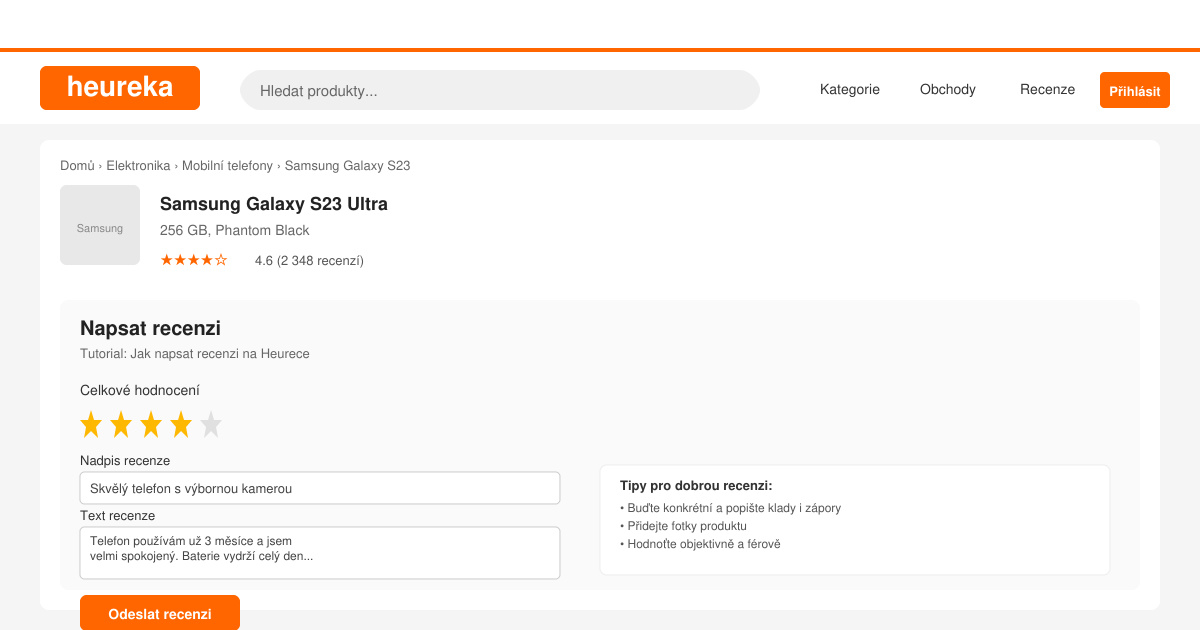Click the Nadpis recenze input field
1200x630 pixels.
(x=320, y=488)
